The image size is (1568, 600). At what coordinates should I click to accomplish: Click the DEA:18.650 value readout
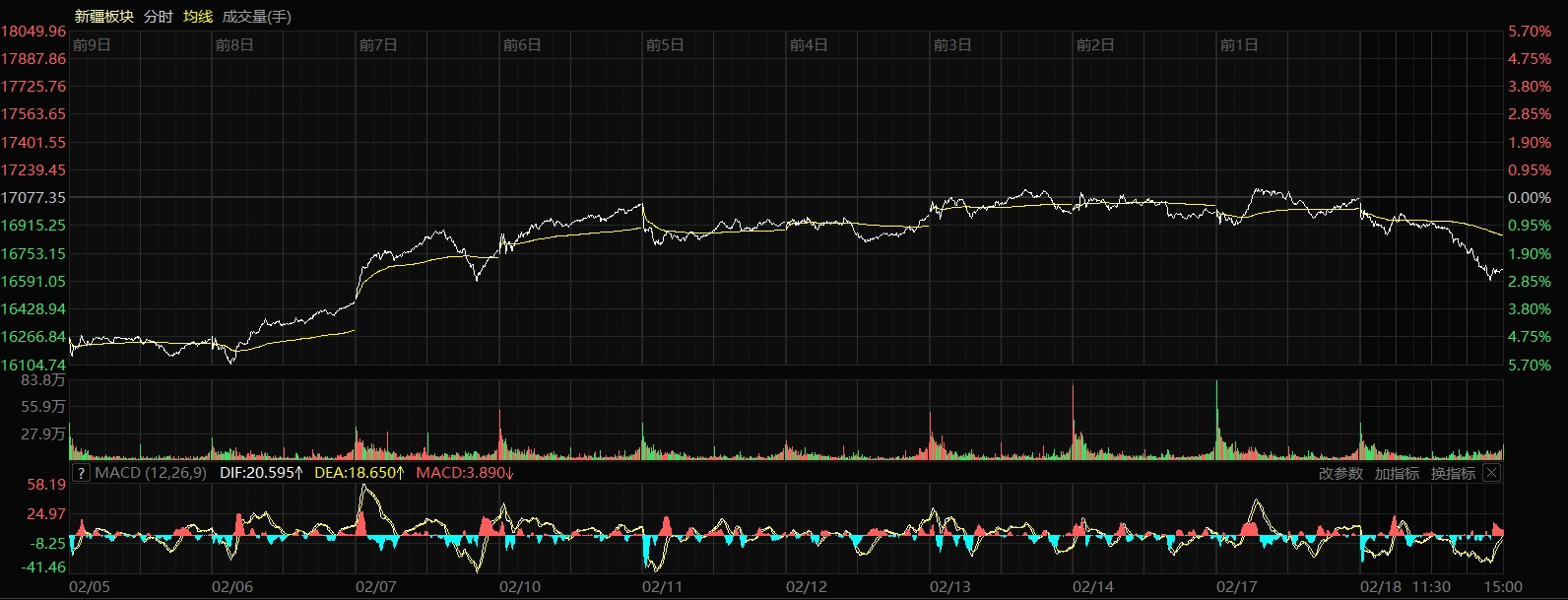(x=359, y=473)
